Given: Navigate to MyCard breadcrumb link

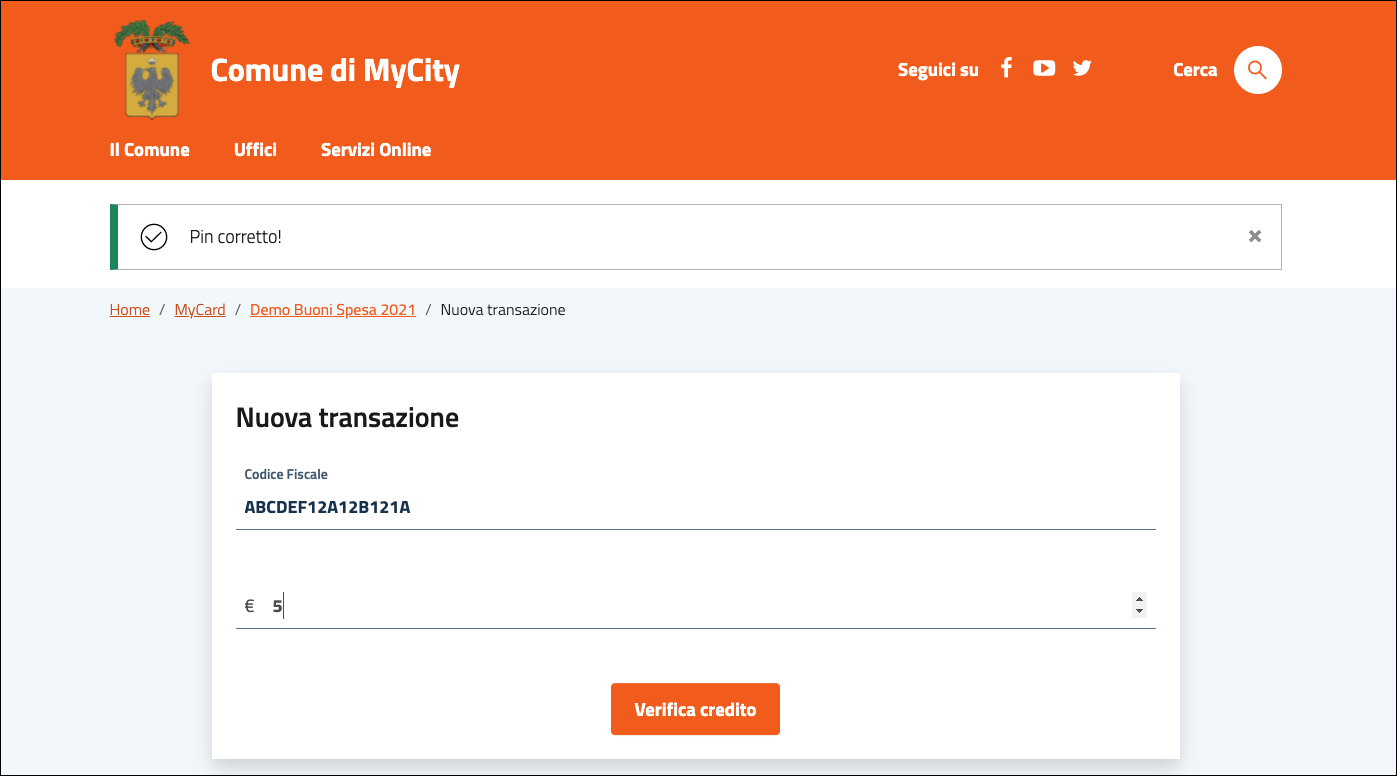Looking at the screenshot, I should [200, 310].
